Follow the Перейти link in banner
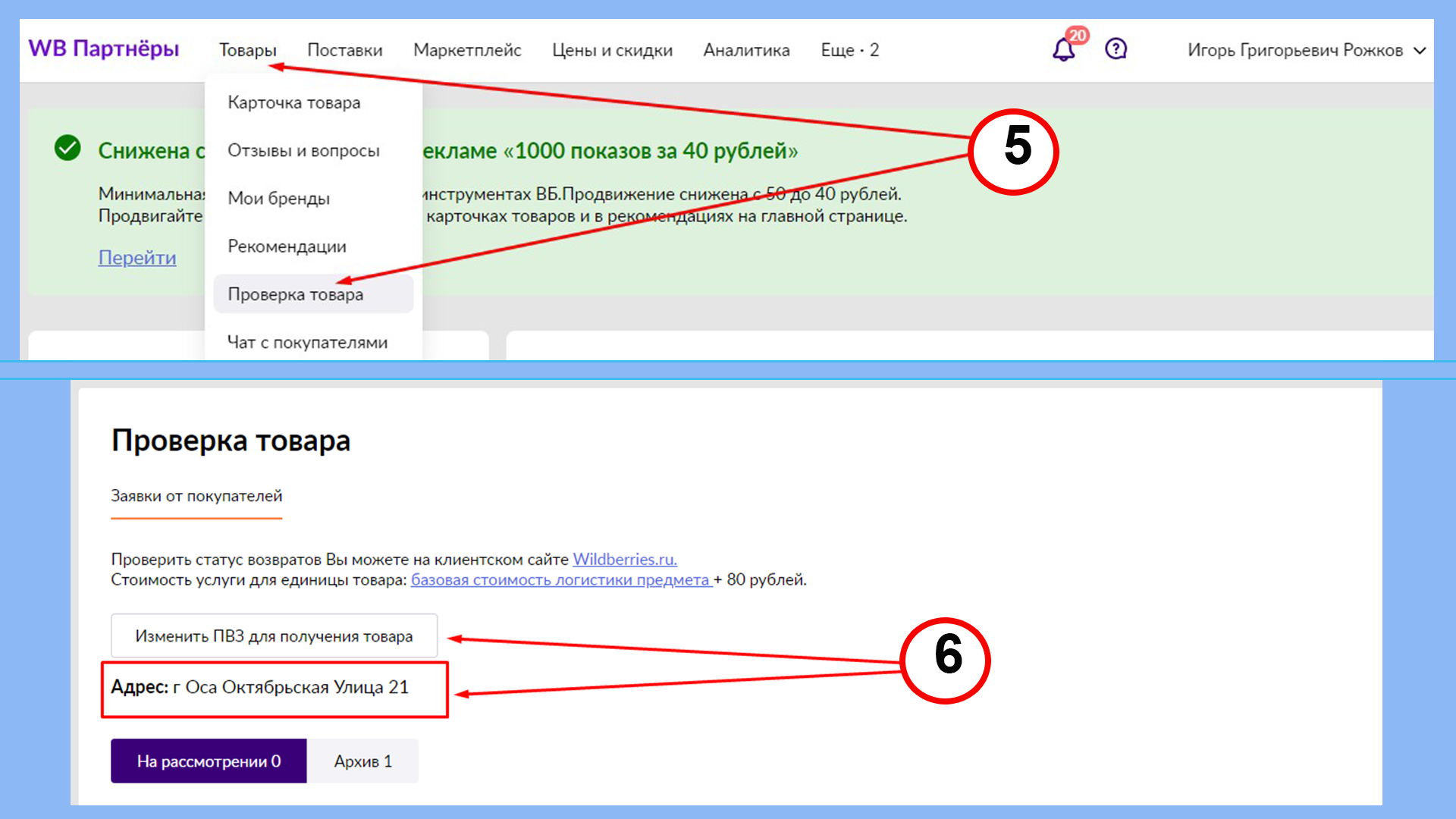 pyautogui.click(x=137, y=258)
